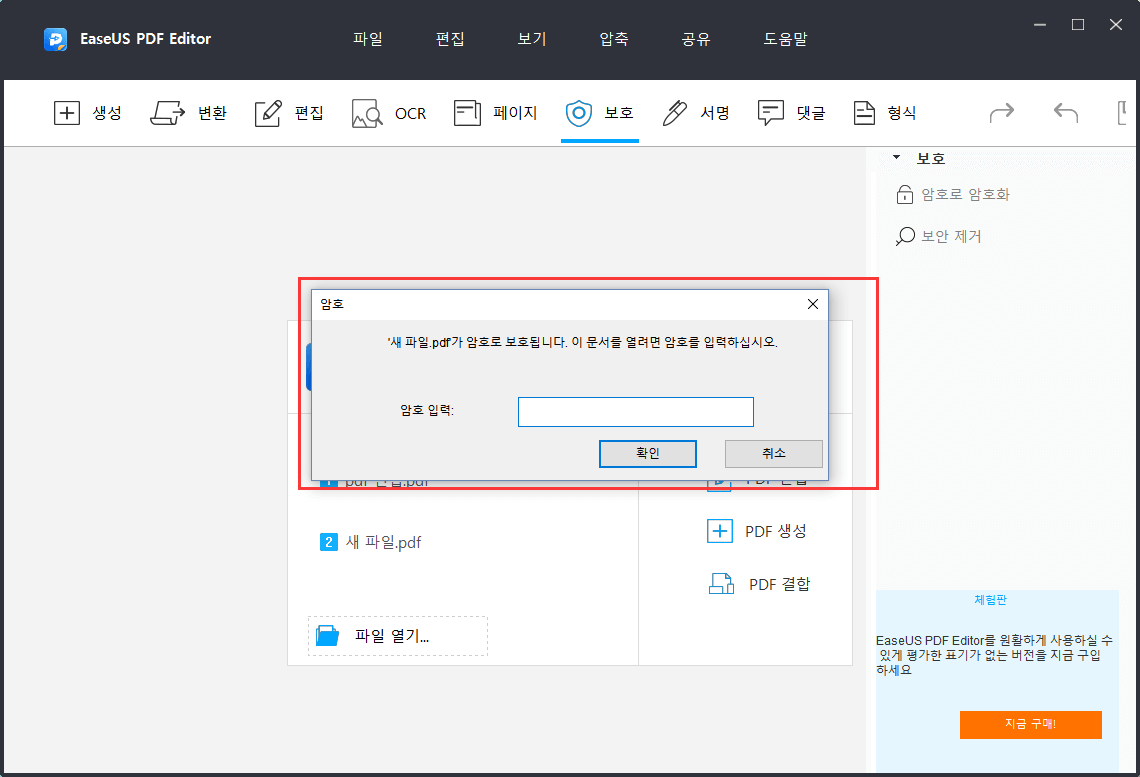Open the 변환 (Convert) tool

[188, 113]
